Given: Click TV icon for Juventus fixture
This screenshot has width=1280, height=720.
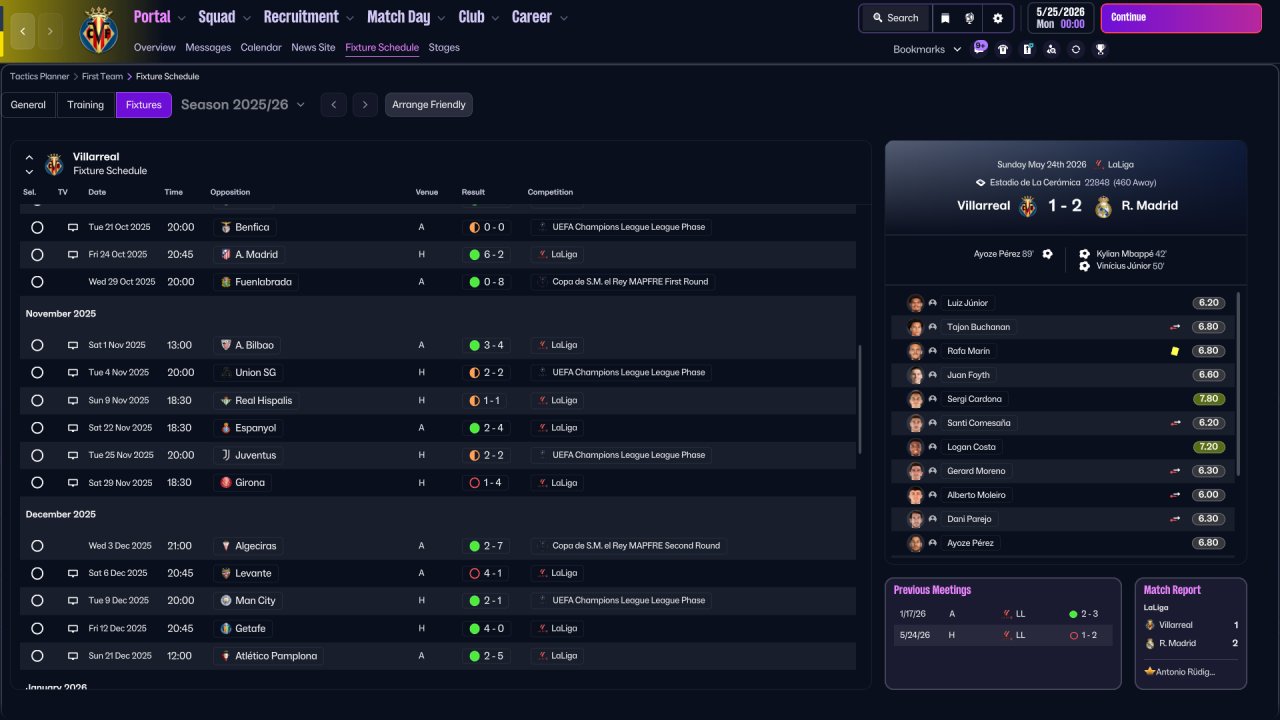Looking at the screenshot, I should pyautogui.click(x=73, y=455).
